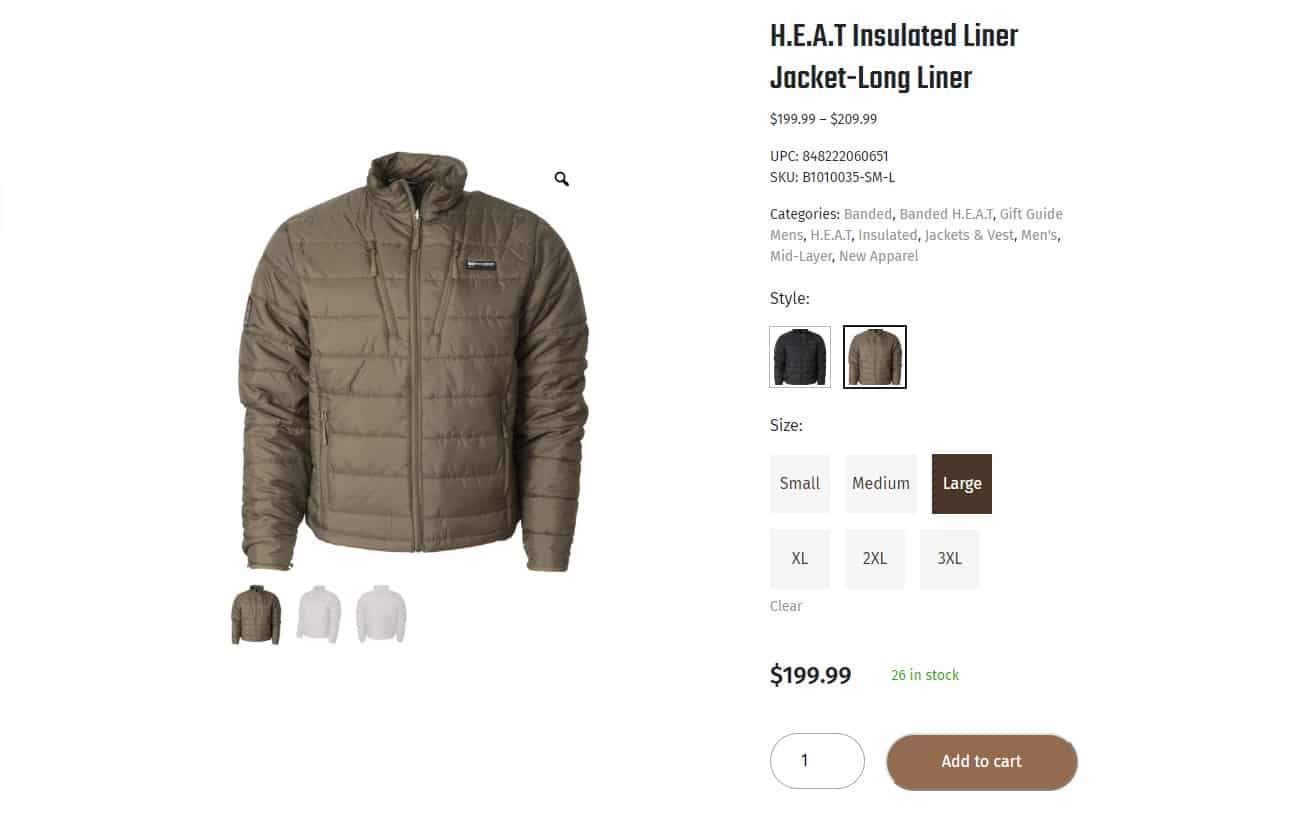Click the magnifying glass zoom icon

pos(562,179)
